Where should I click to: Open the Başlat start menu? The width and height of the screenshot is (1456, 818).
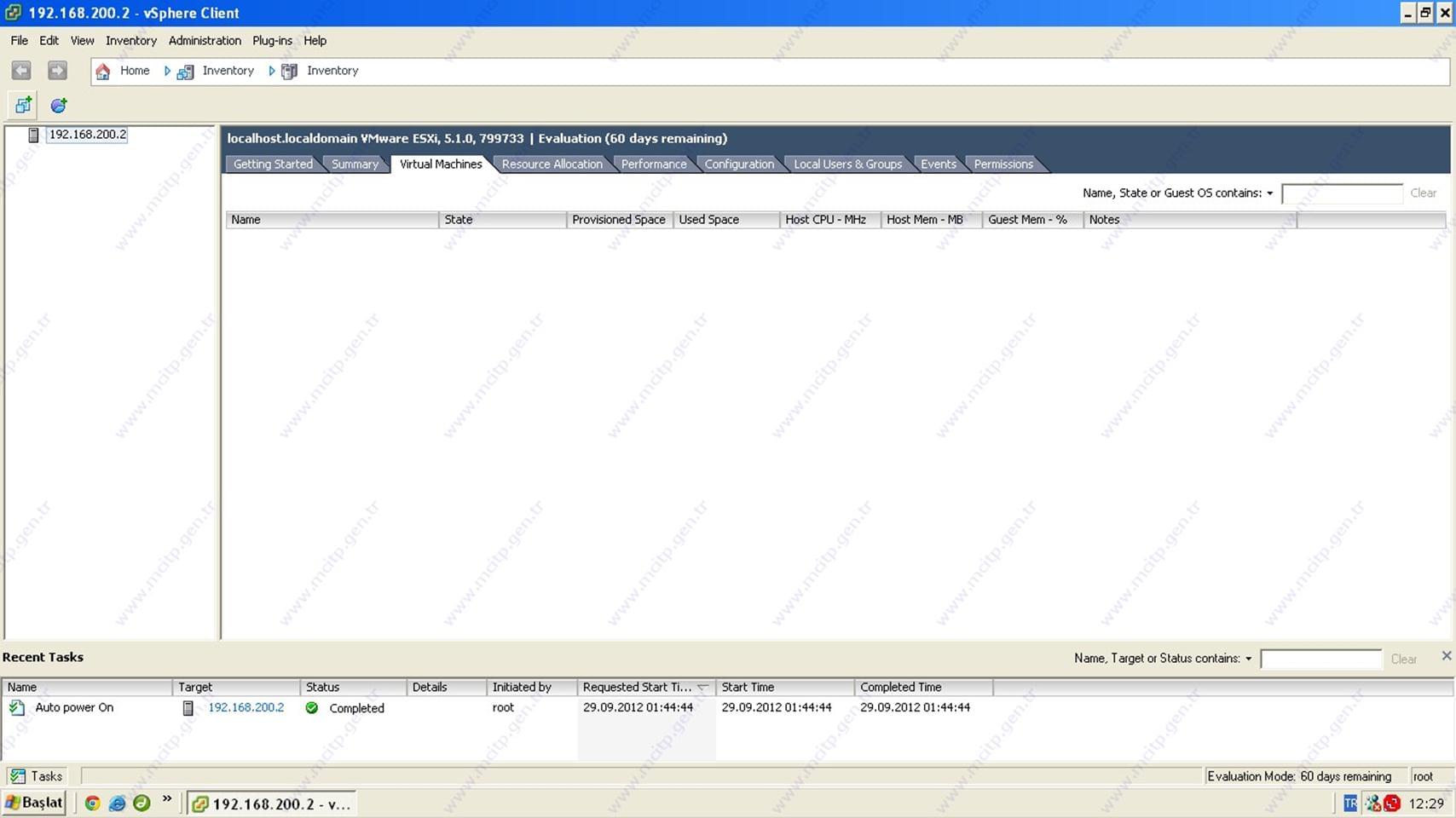(x=34, y=803)
